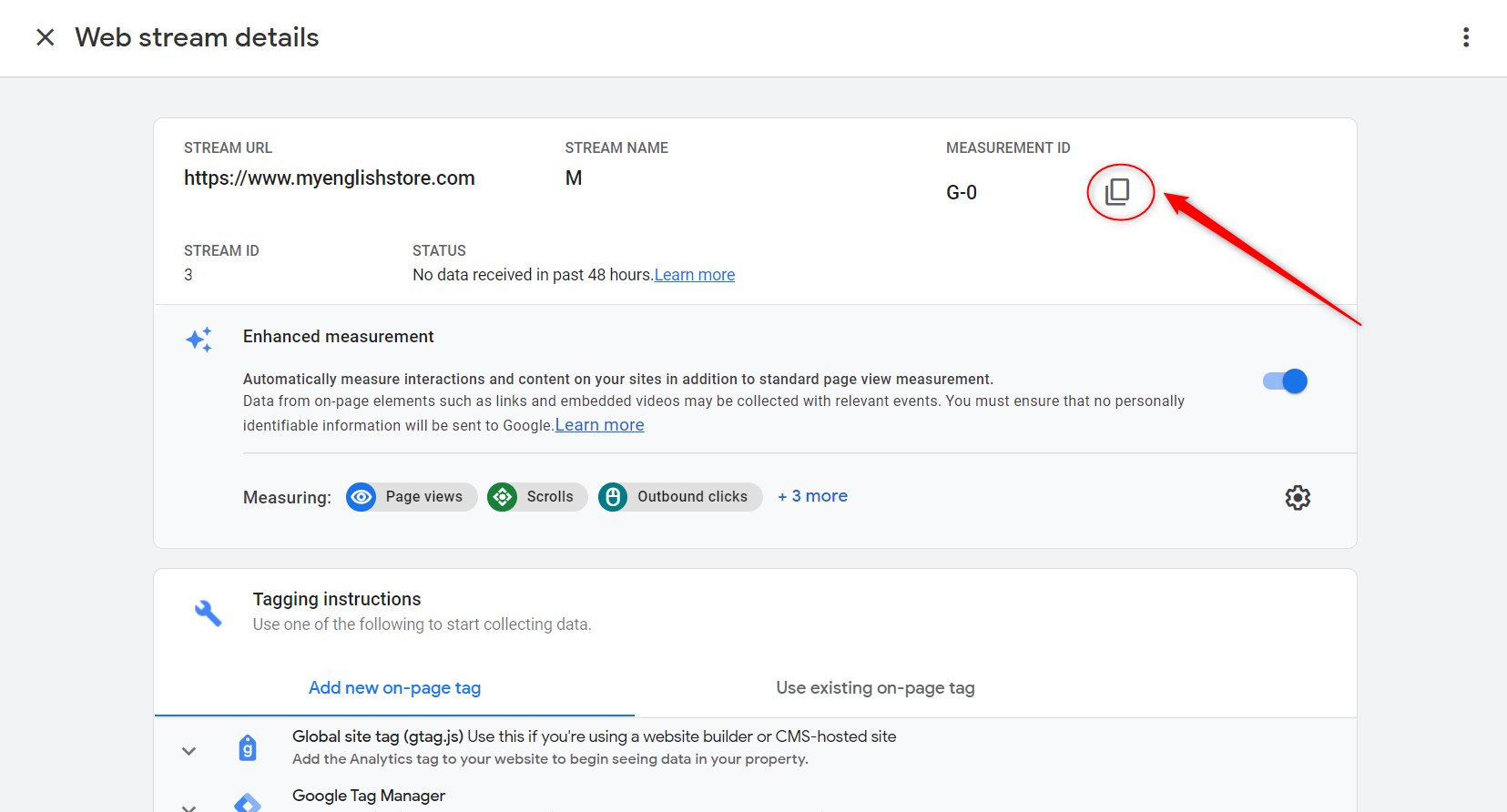The image size is (1507, 812).
Task: Click the gtag.js tag icon
Action: click(248, 748)
